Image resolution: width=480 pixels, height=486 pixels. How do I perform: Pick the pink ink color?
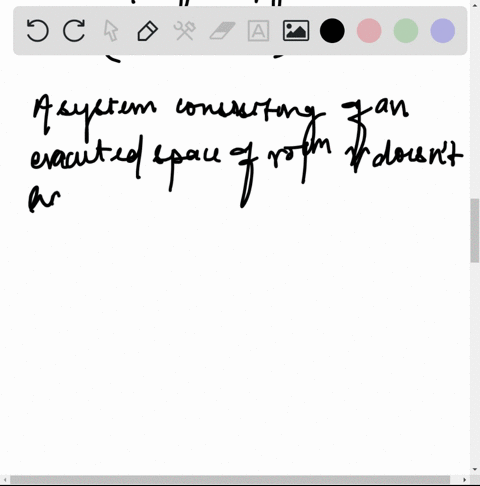(x=369, y=31)
